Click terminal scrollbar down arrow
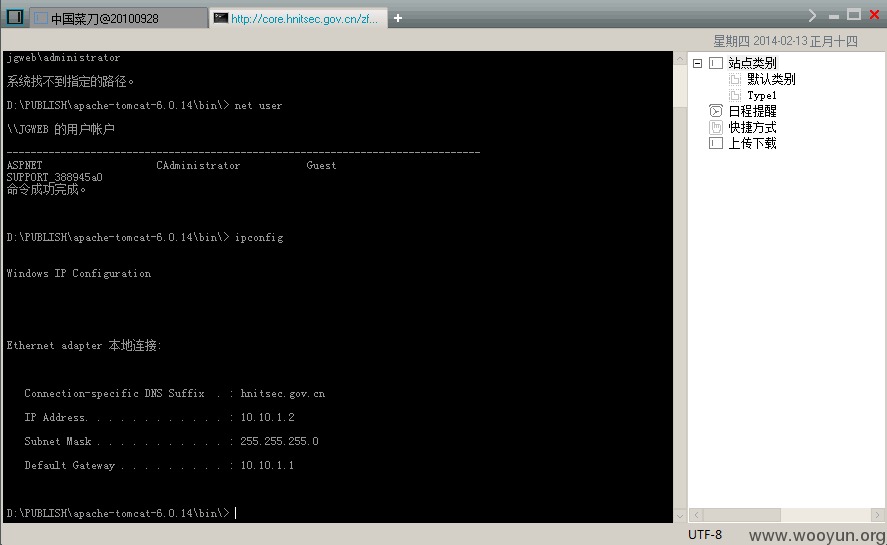Image resolution: width=887 pixels, height=545 pixels. click(x=680, y=516)
